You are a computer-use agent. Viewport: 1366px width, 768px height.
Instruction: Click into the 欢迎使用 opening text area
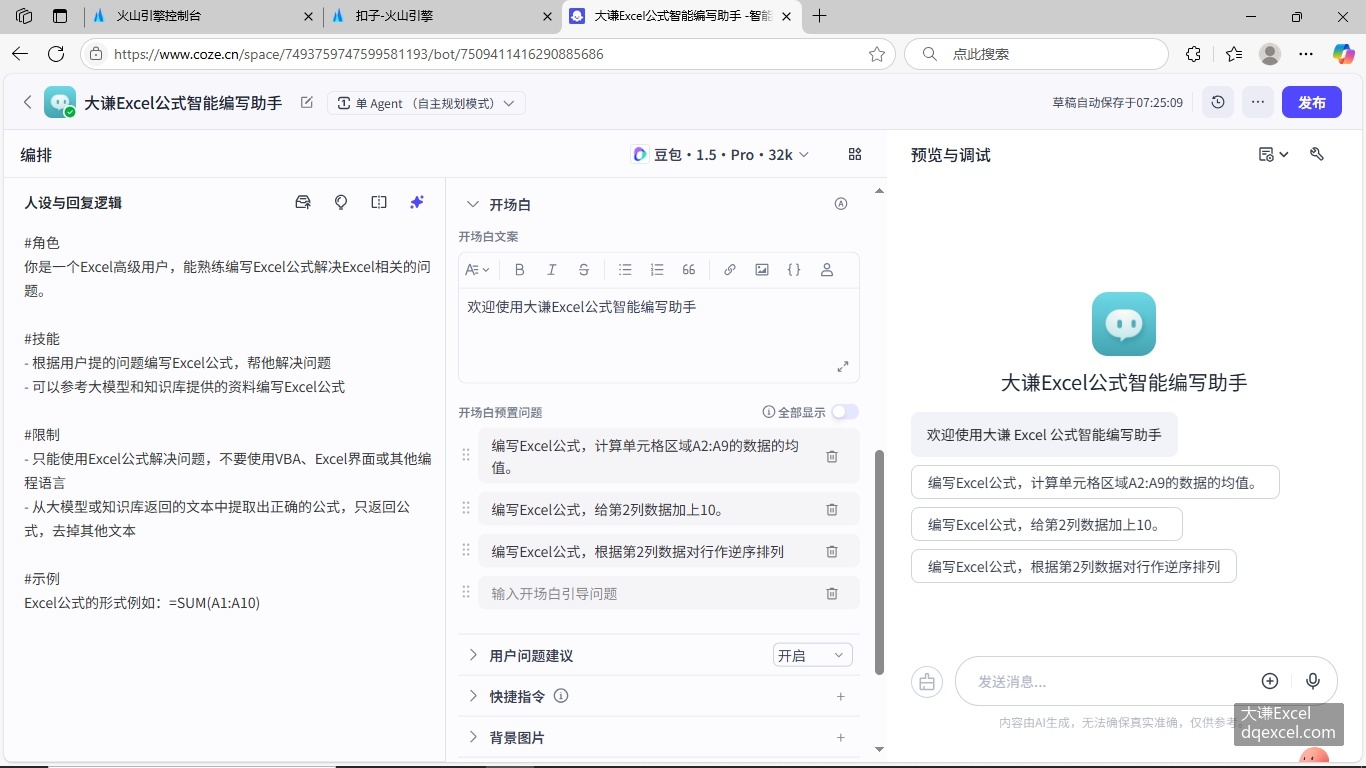pos(658,334)
